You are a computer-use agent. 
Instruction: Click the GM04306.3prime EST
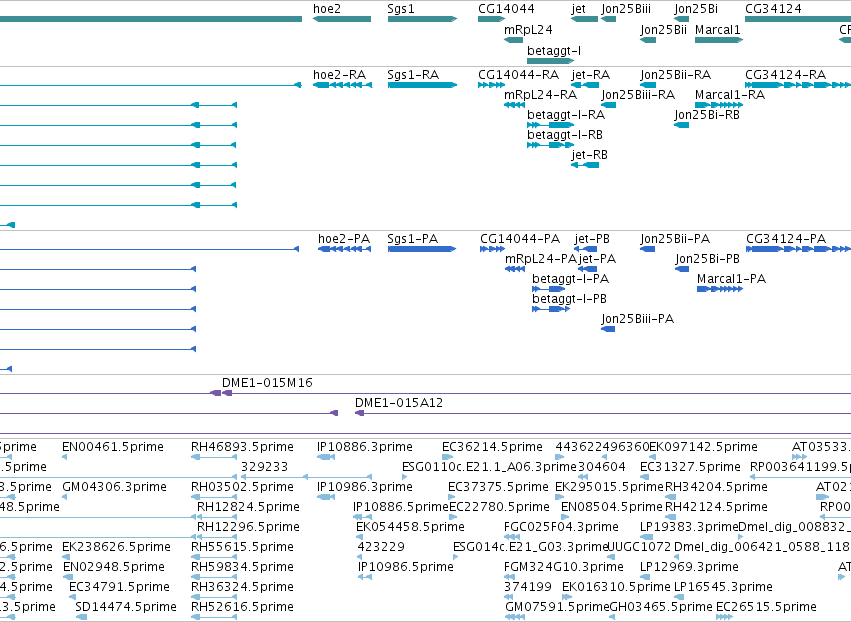pos(65,497)
